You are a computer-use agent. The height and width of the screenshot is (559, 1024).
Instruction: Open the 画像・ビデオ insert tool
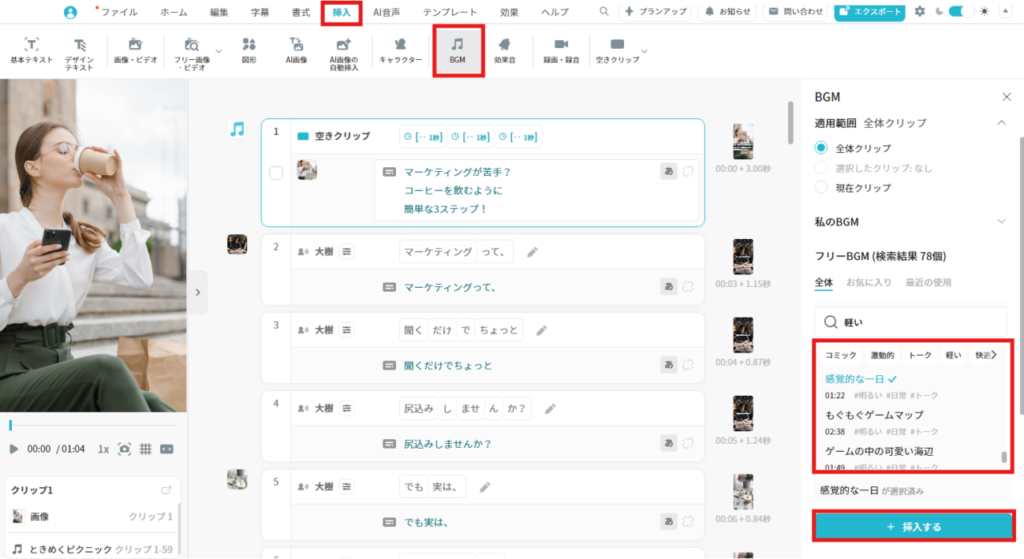(x=135, y=51)
